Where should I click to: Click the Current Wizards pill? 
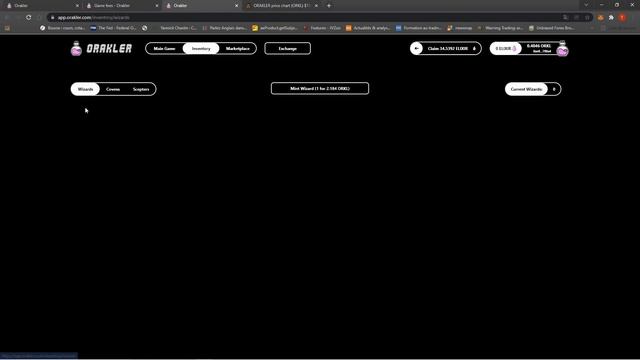point(526,89)
